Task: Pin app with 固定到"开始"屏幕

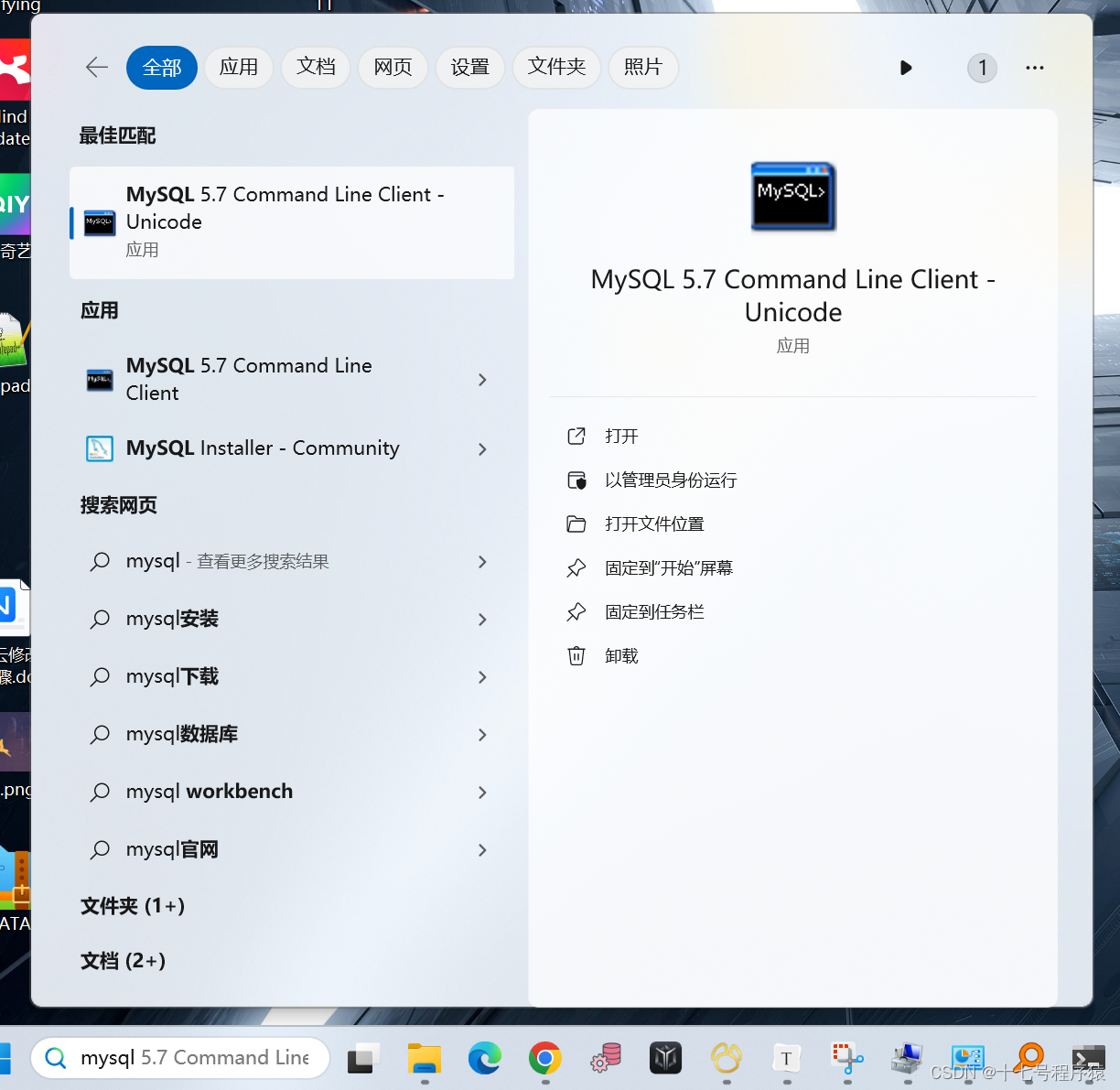Action: 669,568
